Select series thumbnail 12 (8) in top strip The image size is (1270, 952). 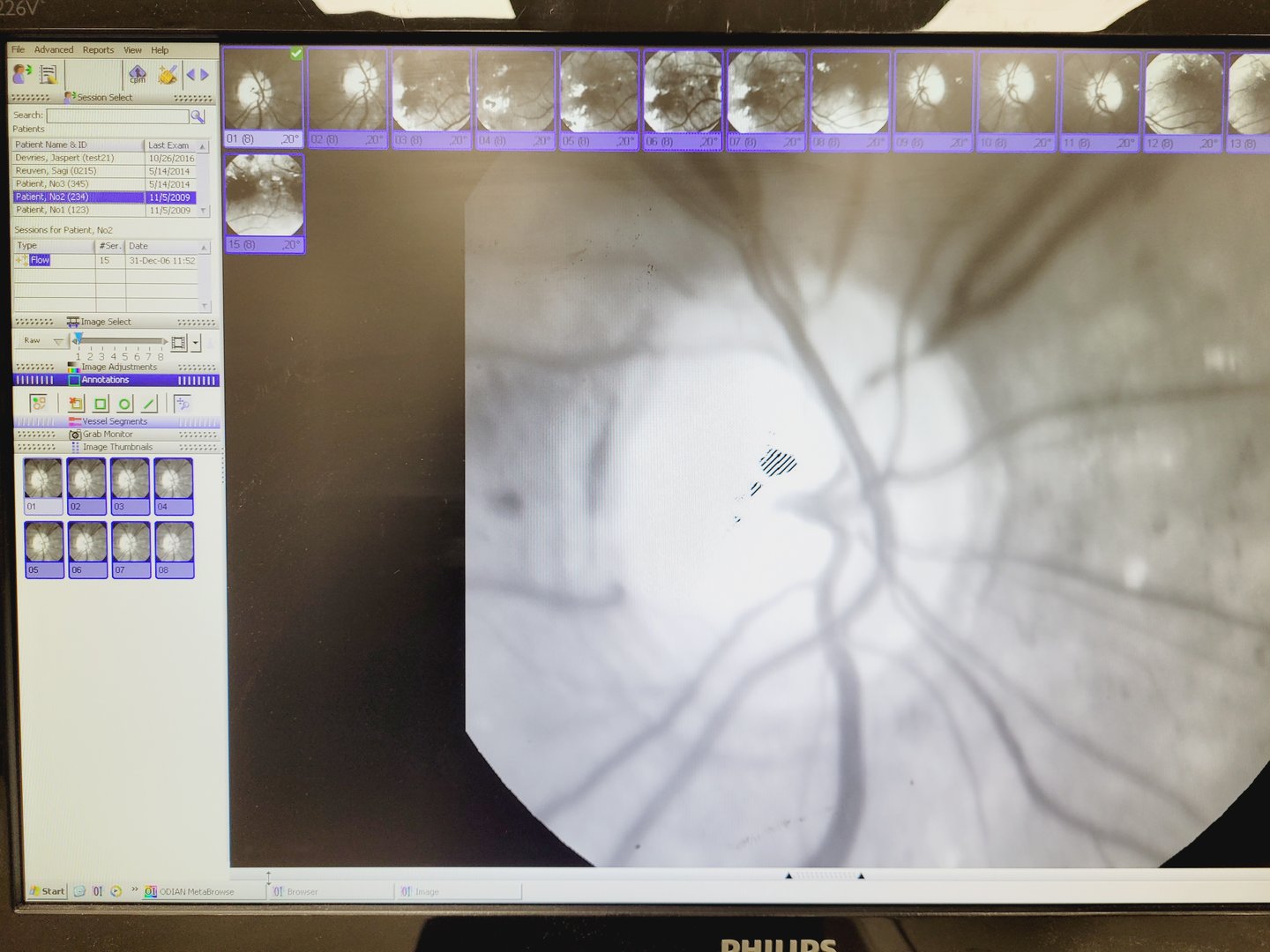[1183, 102]
